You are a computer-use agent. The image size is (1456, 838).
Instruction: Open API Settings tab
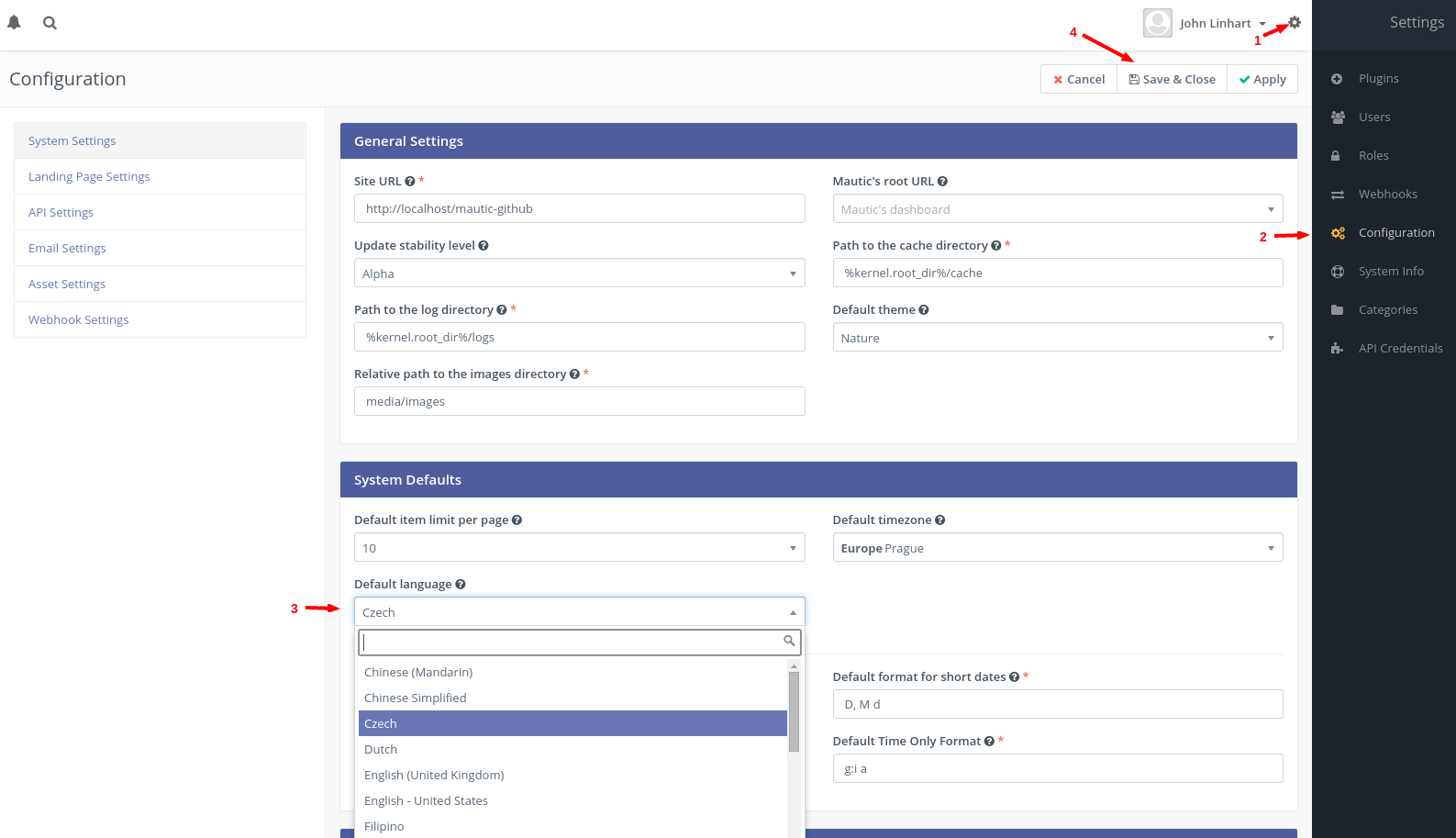point(160,212)
